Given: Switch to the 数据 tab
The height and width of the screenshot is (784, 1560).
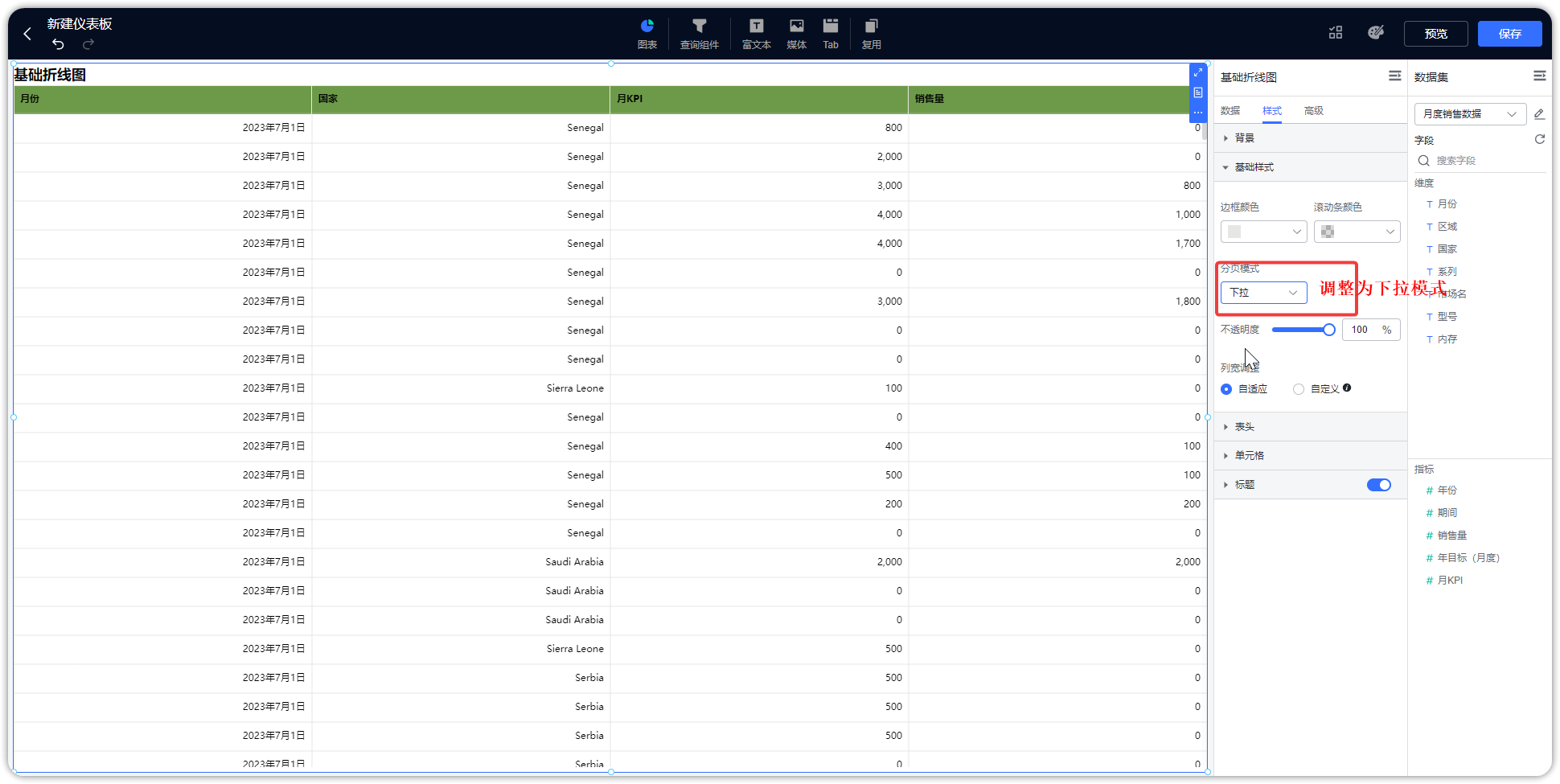Looking at the screenshot, I should [x=1230, y=111].
